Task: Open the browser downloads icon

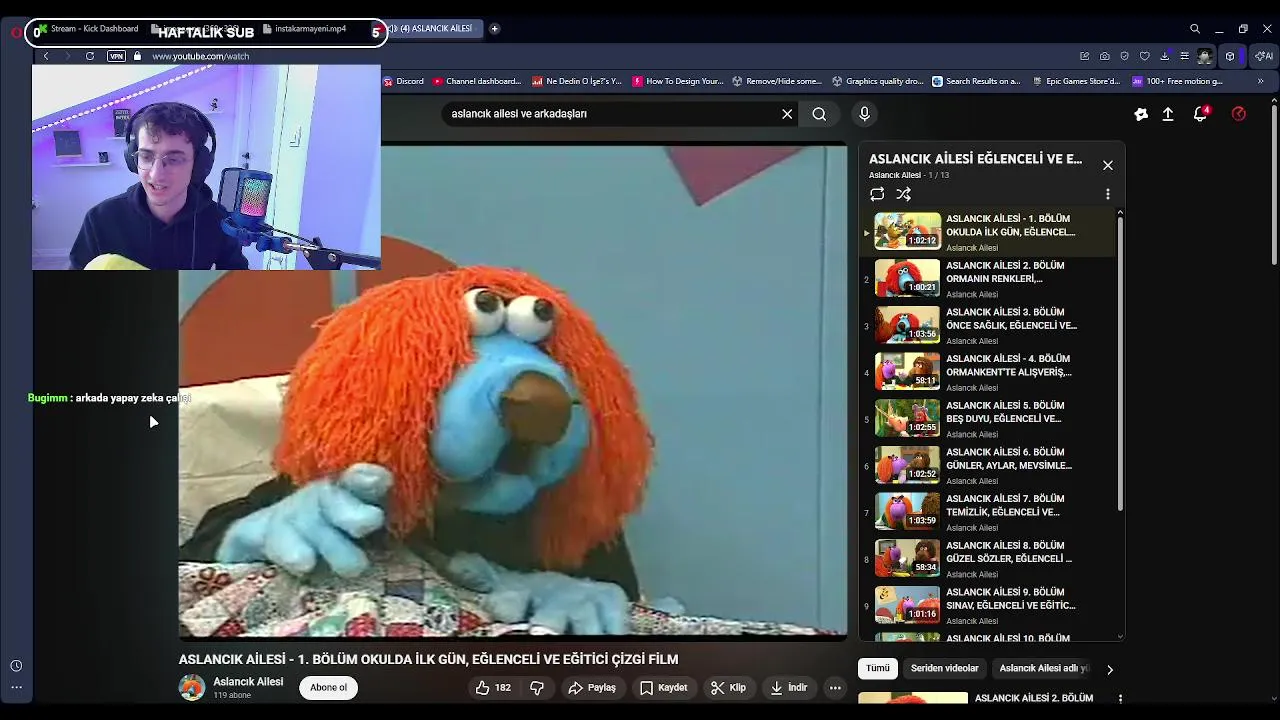Action: point(1165,56)
